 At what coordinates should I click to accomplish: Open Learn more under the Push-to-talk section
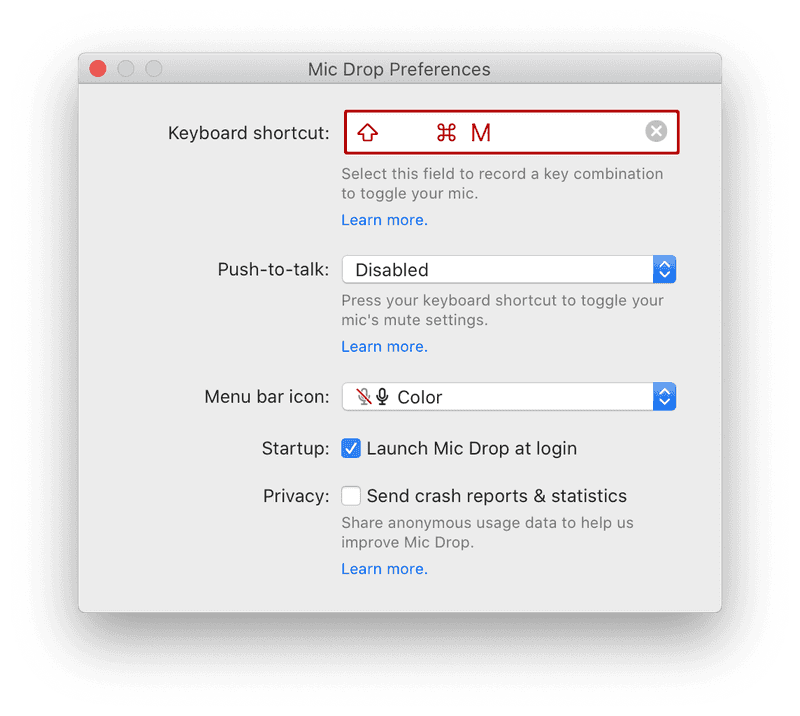pyautogui.click(x=384, y=346)
